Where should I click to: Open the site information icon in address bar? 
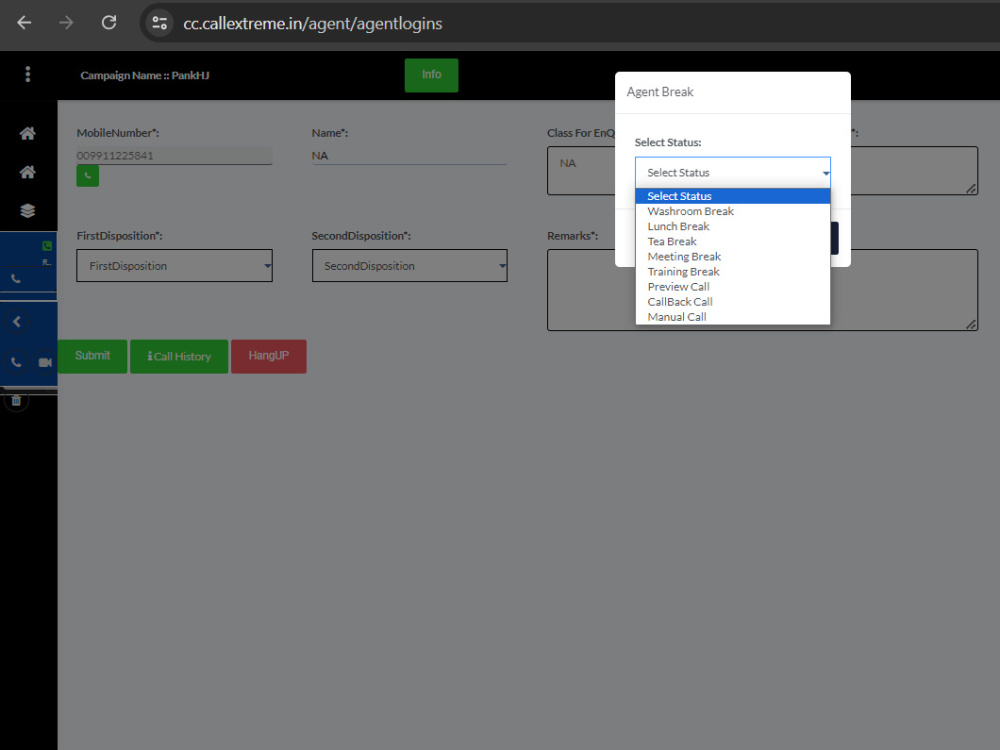159,24
